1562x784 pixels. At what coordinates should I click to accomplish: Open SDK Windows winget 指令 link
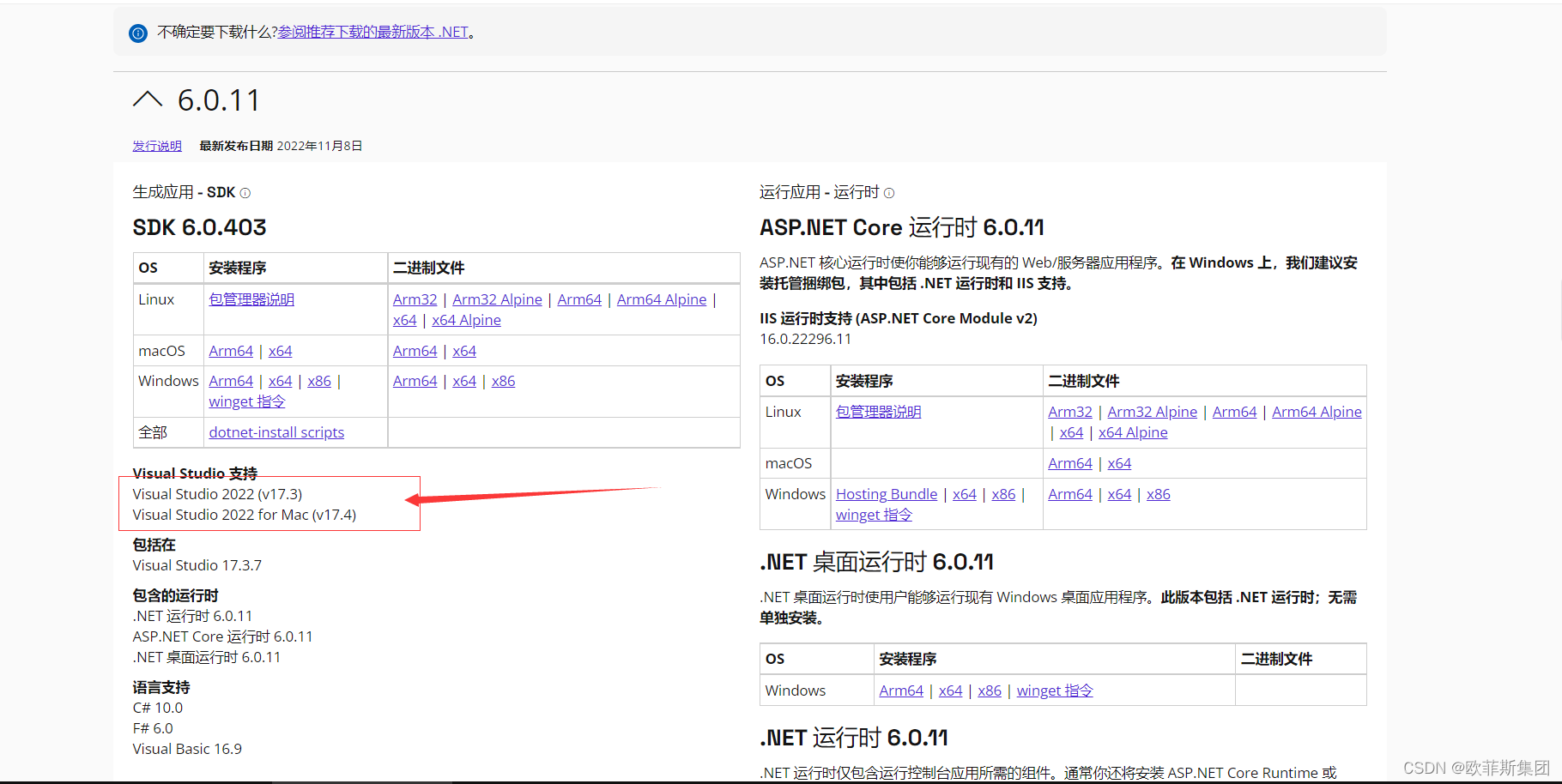(x=246, y=401)
